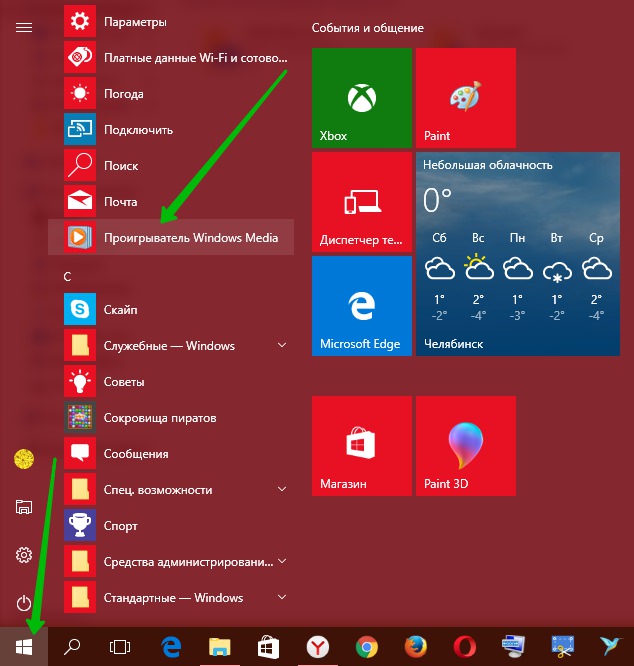Screen dimensions: 634x666
Task: Click the Windows Start button
Action: [24, 647]
